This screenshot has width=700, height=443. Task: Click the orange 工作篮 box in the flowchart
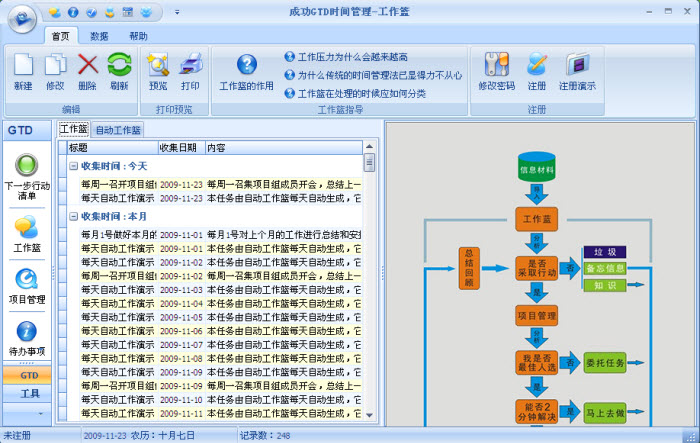point(537,219)
